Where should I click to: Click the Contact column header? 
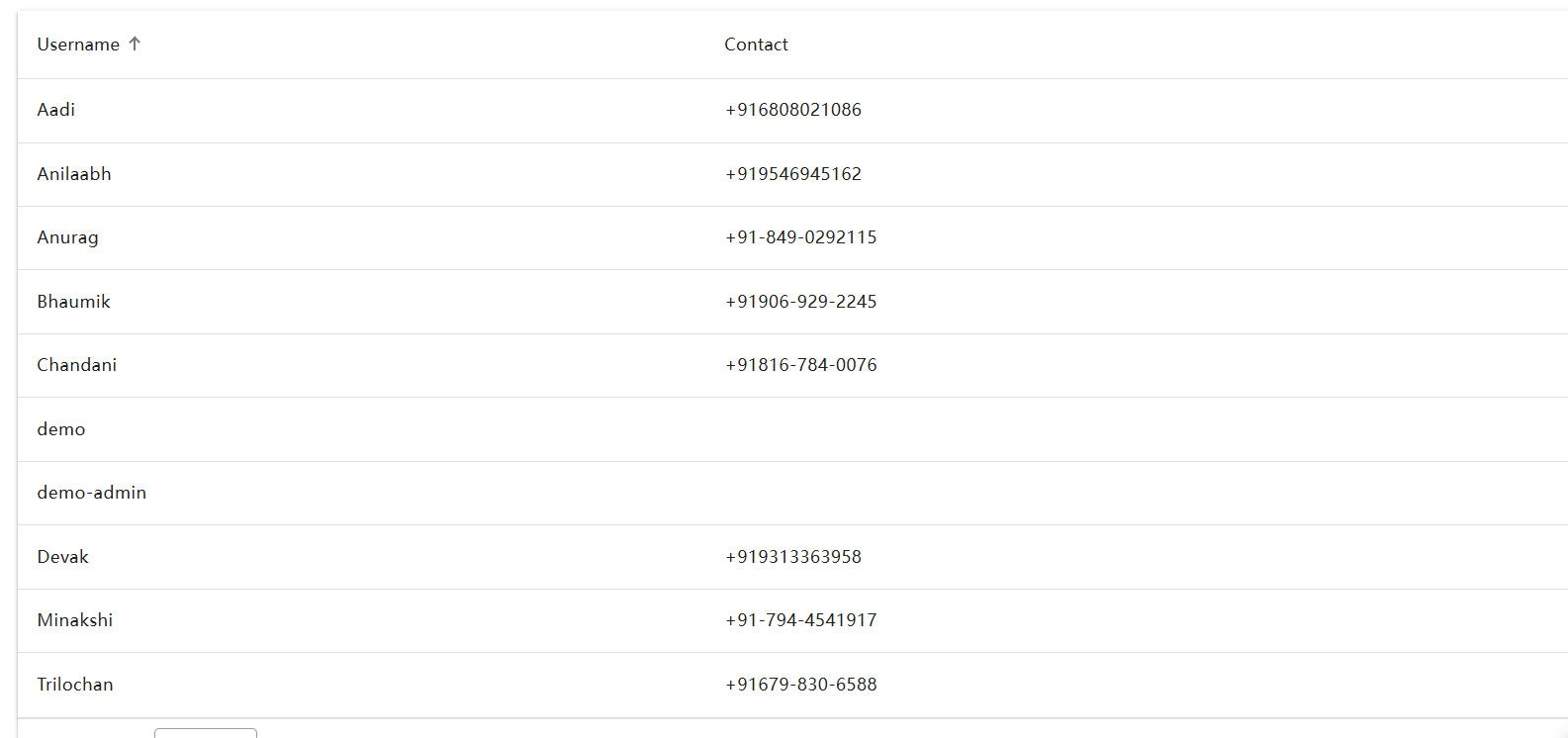coord(756,45)
